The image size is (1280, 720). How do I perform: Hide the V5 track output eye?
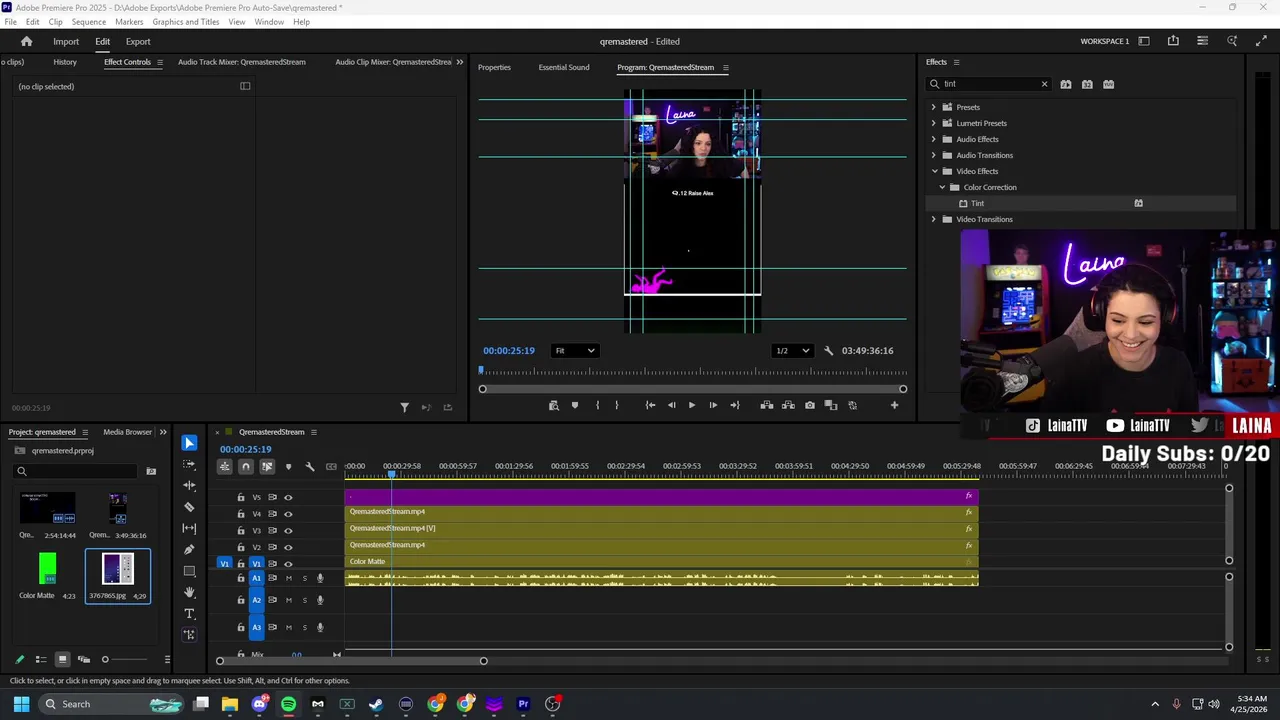tap(288, 497)
